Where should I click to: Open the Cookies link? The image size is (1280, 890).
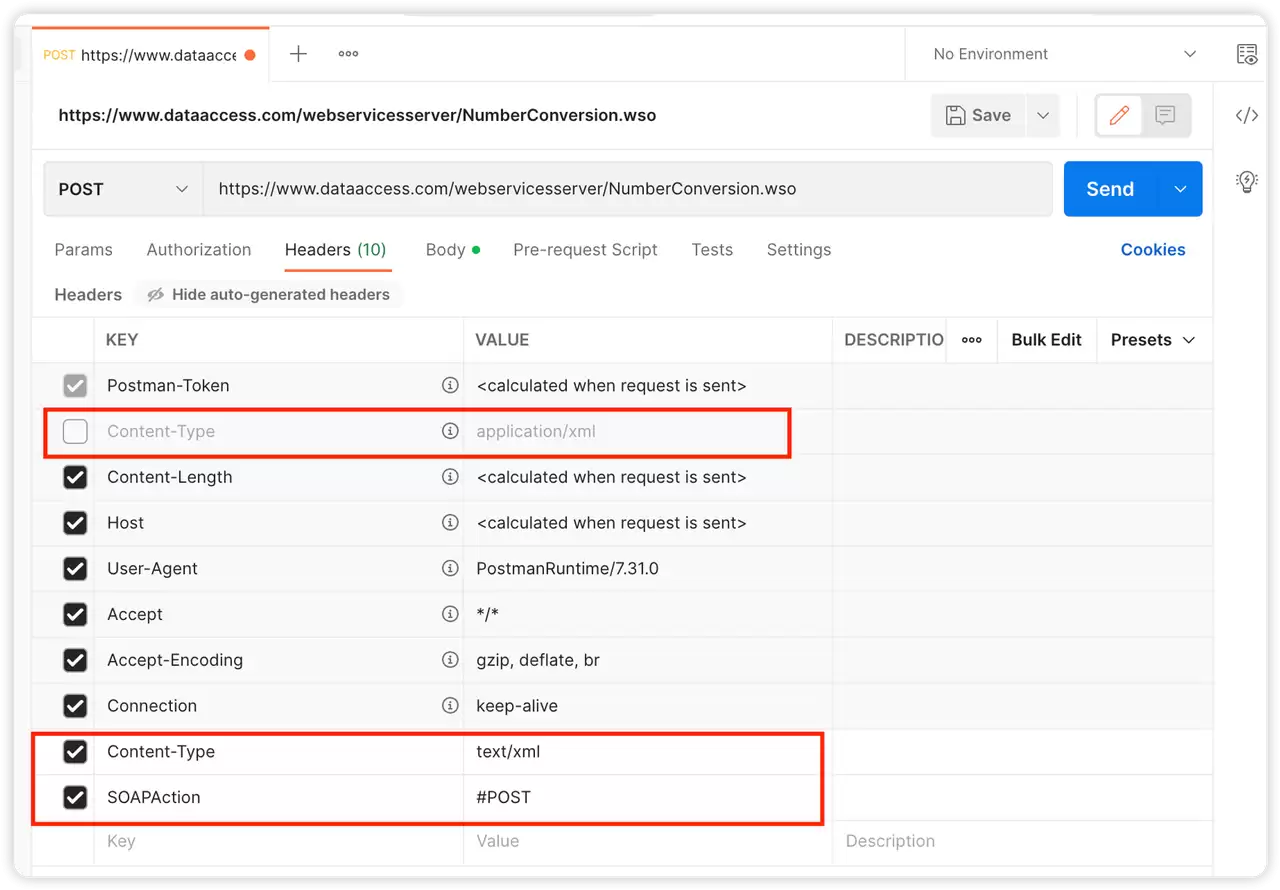click(1153, 250)
